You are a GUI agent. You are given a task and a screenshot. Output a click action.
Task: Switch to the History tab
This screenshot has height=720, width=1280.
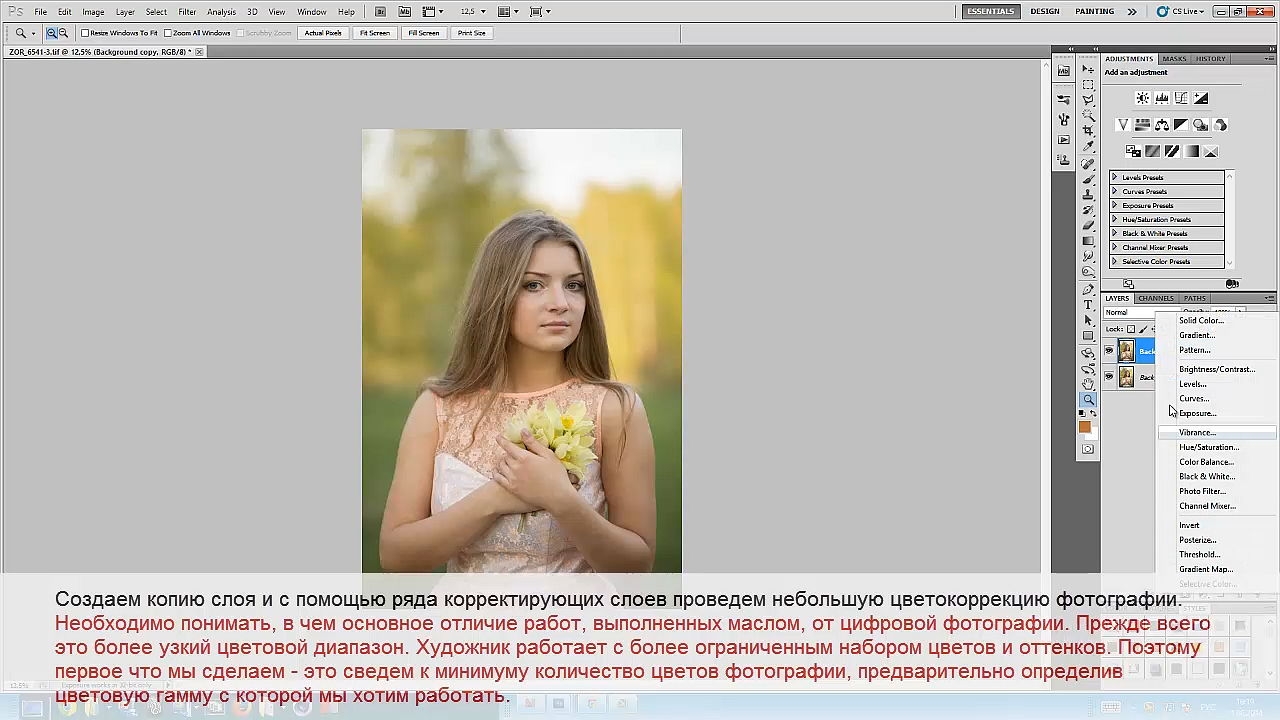coord(1211,59)
